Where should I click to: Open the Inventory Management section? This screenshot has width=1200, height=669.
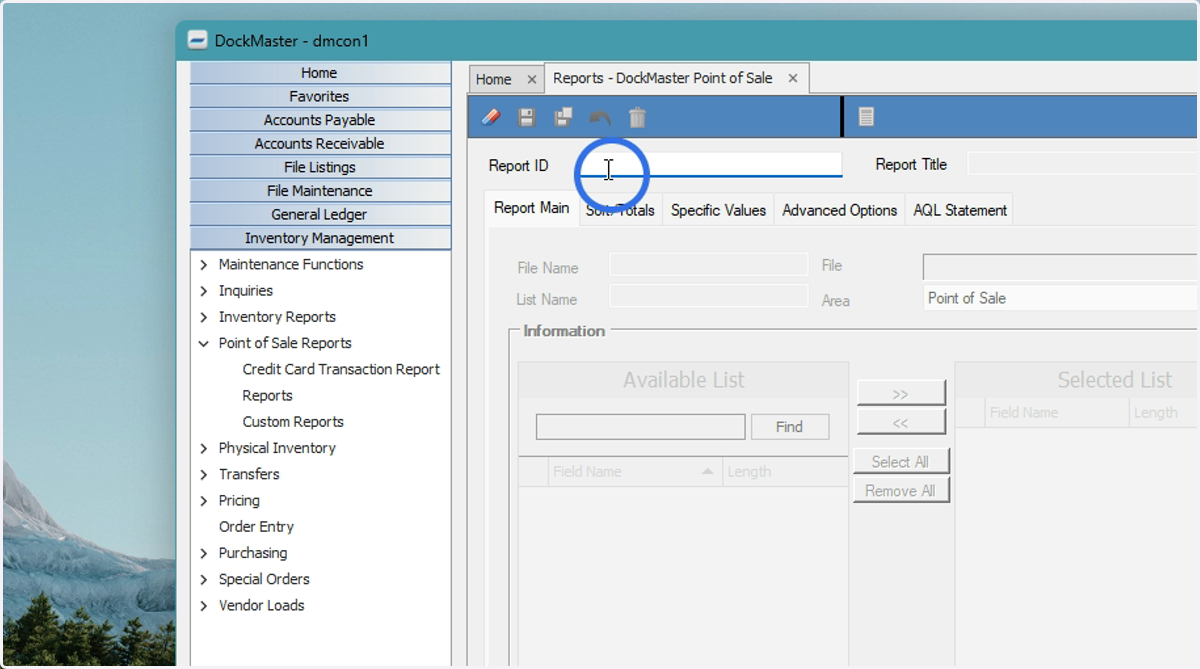point(319,238)
